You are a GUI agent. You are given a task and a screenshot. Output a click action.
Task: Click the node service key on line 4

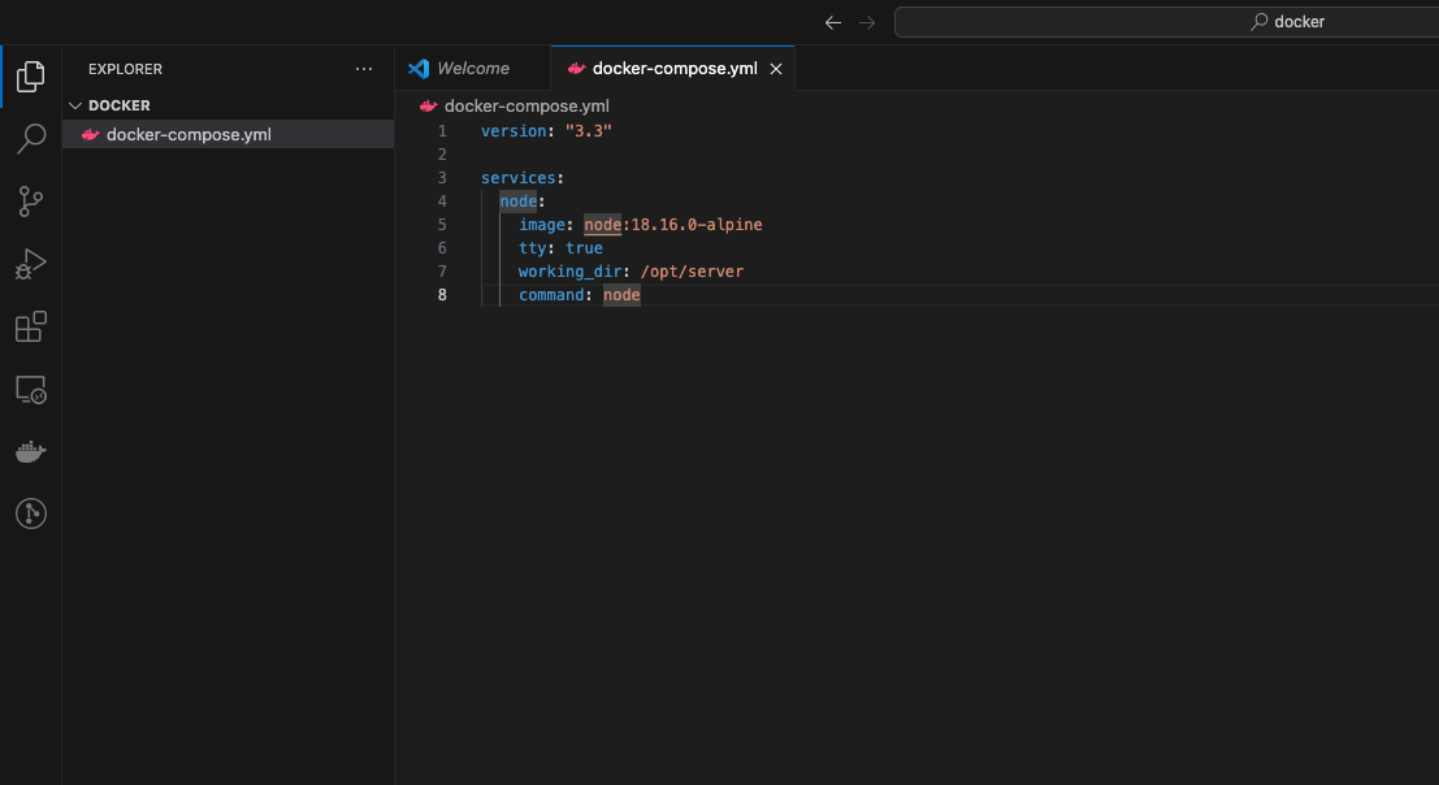(518, 201)
